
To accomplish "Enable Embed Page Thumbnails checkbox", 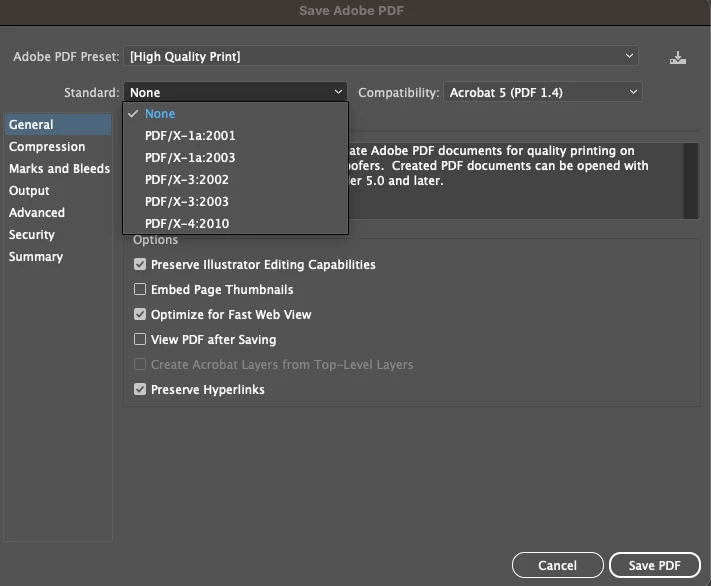I will click(x=140, y=289).
